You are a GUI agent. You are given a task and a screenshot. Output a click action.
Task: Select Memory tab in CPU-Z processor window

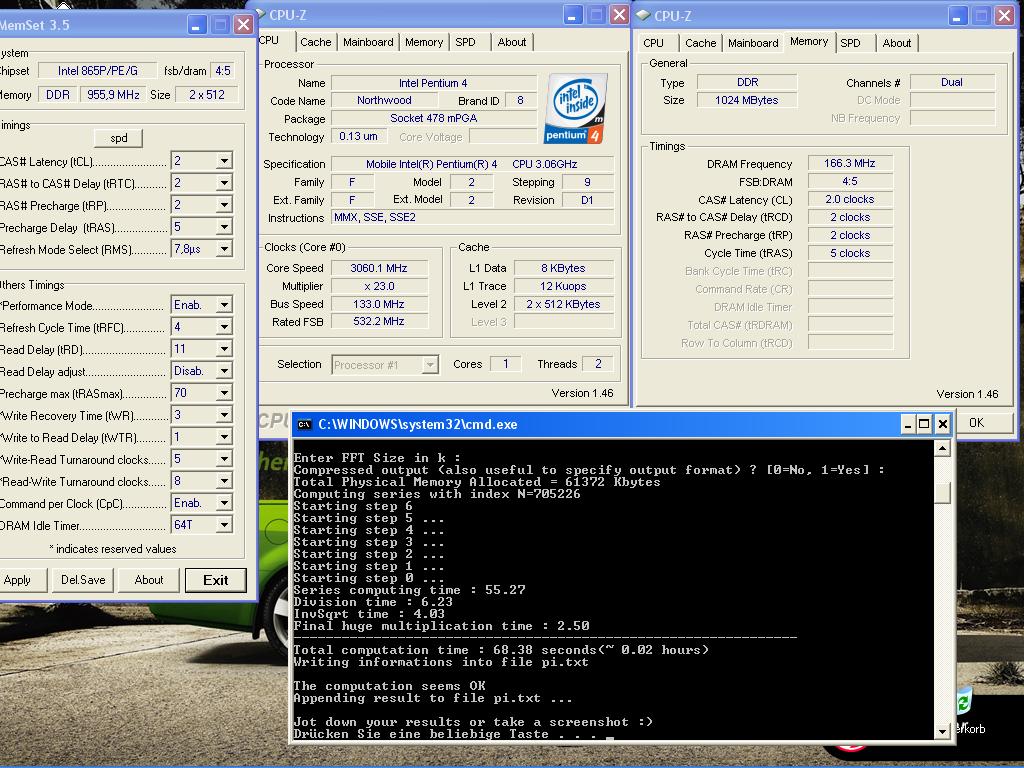(424, 42)
